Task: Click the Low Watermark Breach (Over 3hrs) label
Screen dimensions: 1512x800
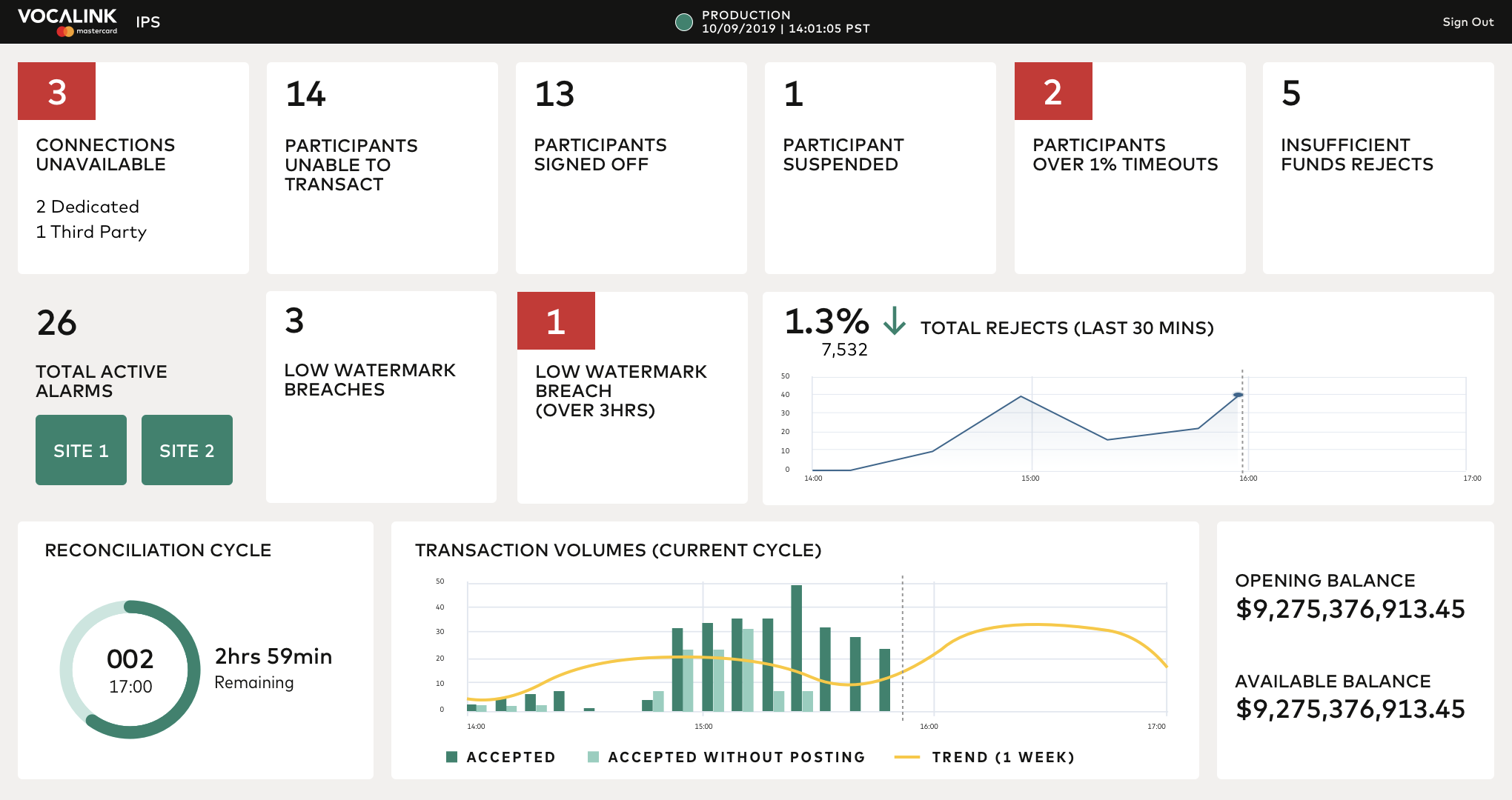Action: click(x=621, y=391)
